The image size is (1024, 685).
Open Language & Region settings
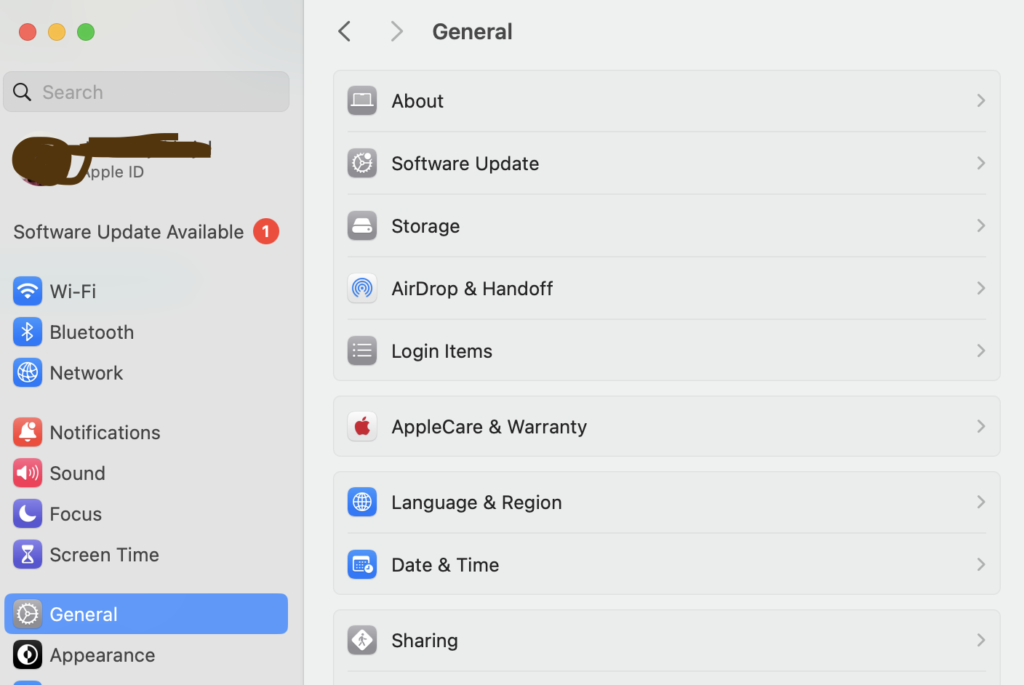(x=476, y=502)
